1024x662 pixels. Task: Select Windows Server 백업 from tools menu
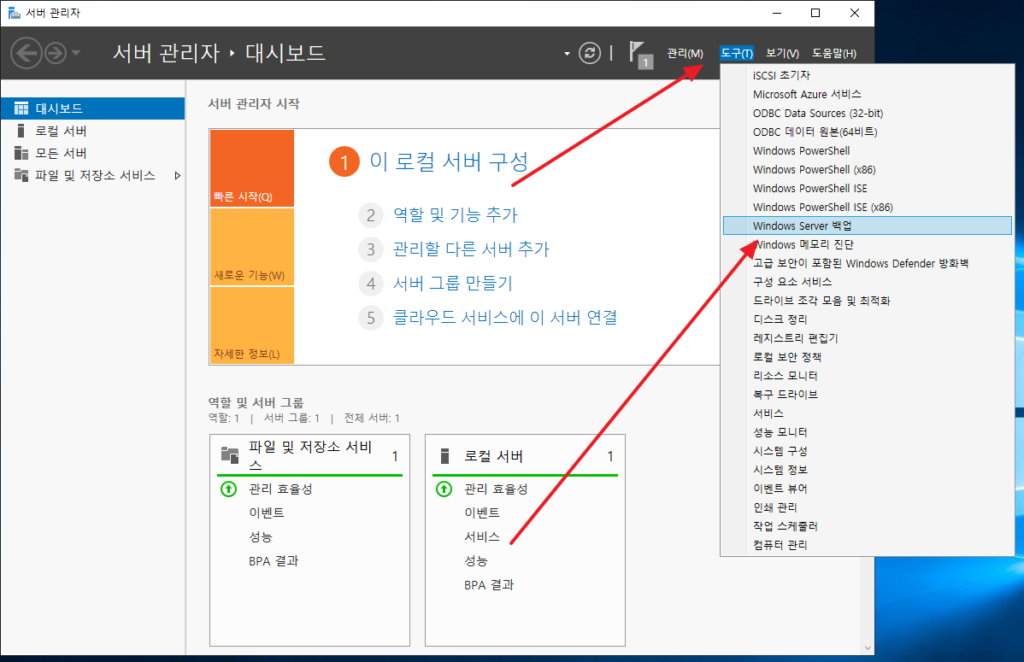pyautogui.click(x=802, y=226)
